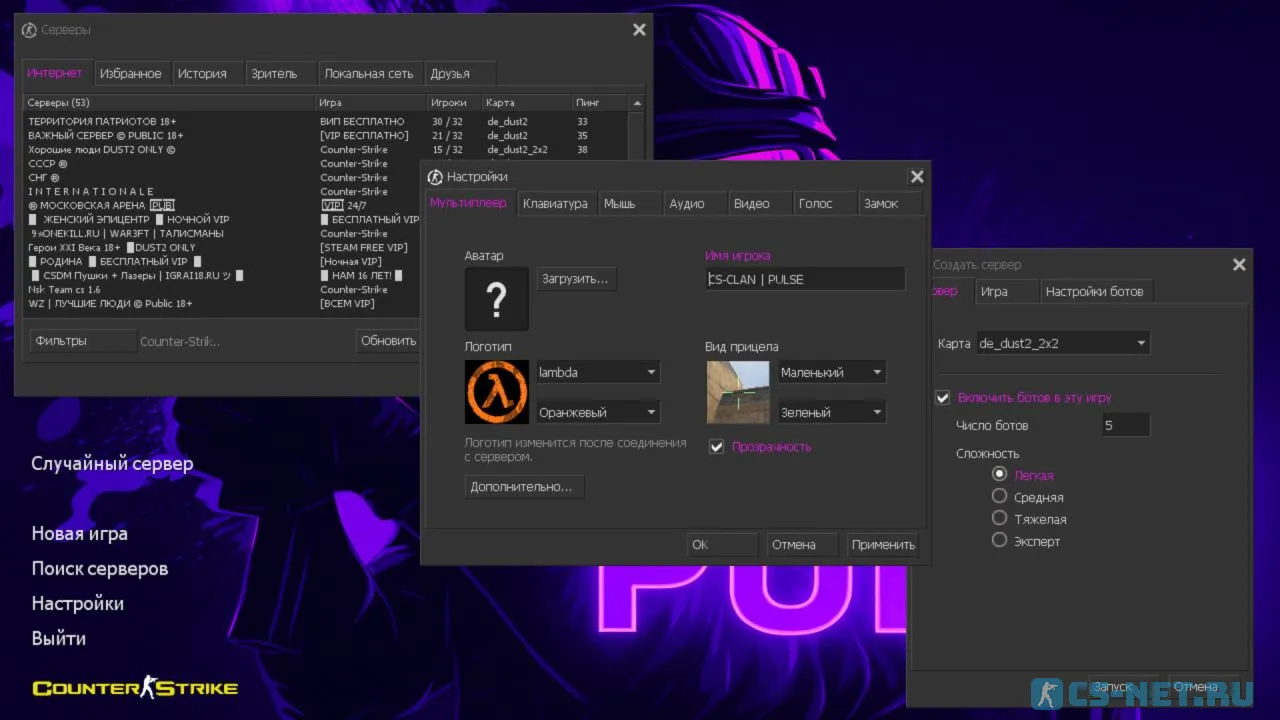Viewport: 1280px width, 720px height.
Task: Open the Маленький crosshair size dropdown
Action: (x=832, y=372)
